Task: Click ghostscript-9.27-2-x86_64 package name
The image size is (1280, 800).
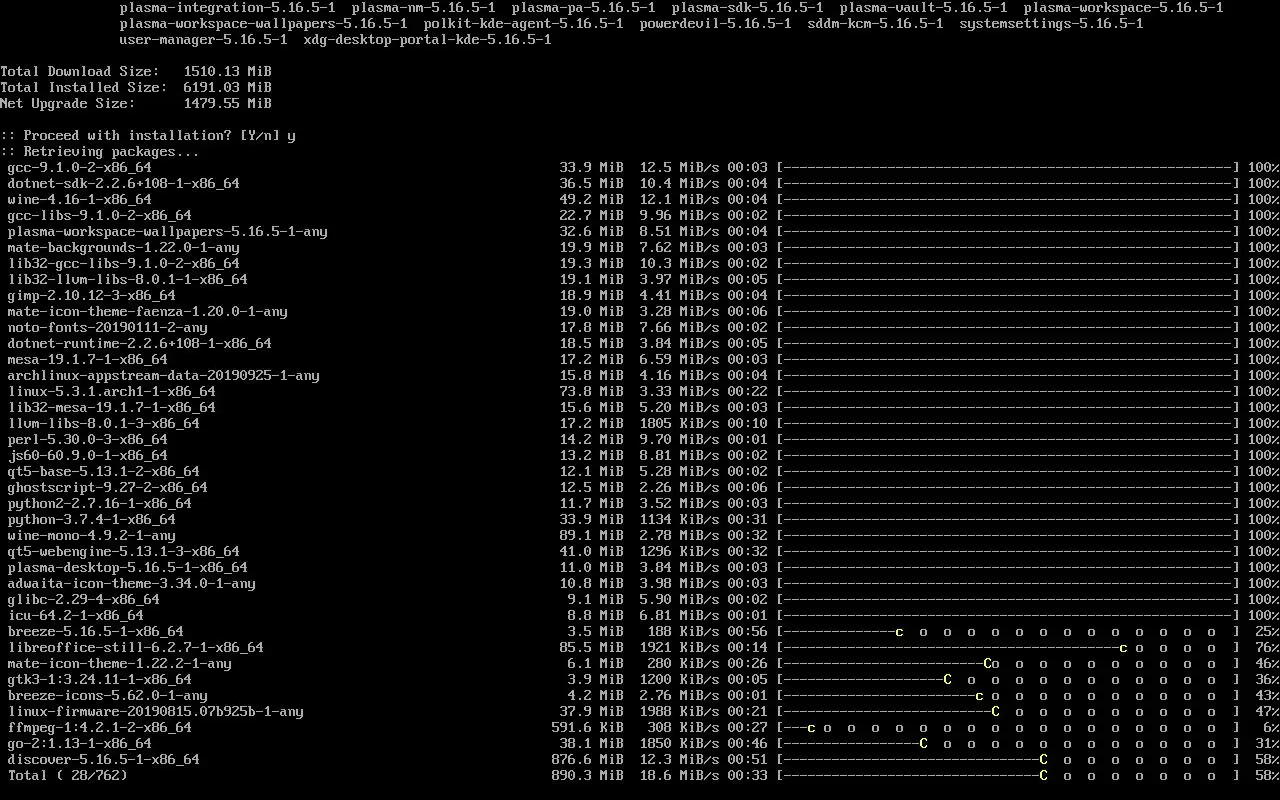Action: 108,488
